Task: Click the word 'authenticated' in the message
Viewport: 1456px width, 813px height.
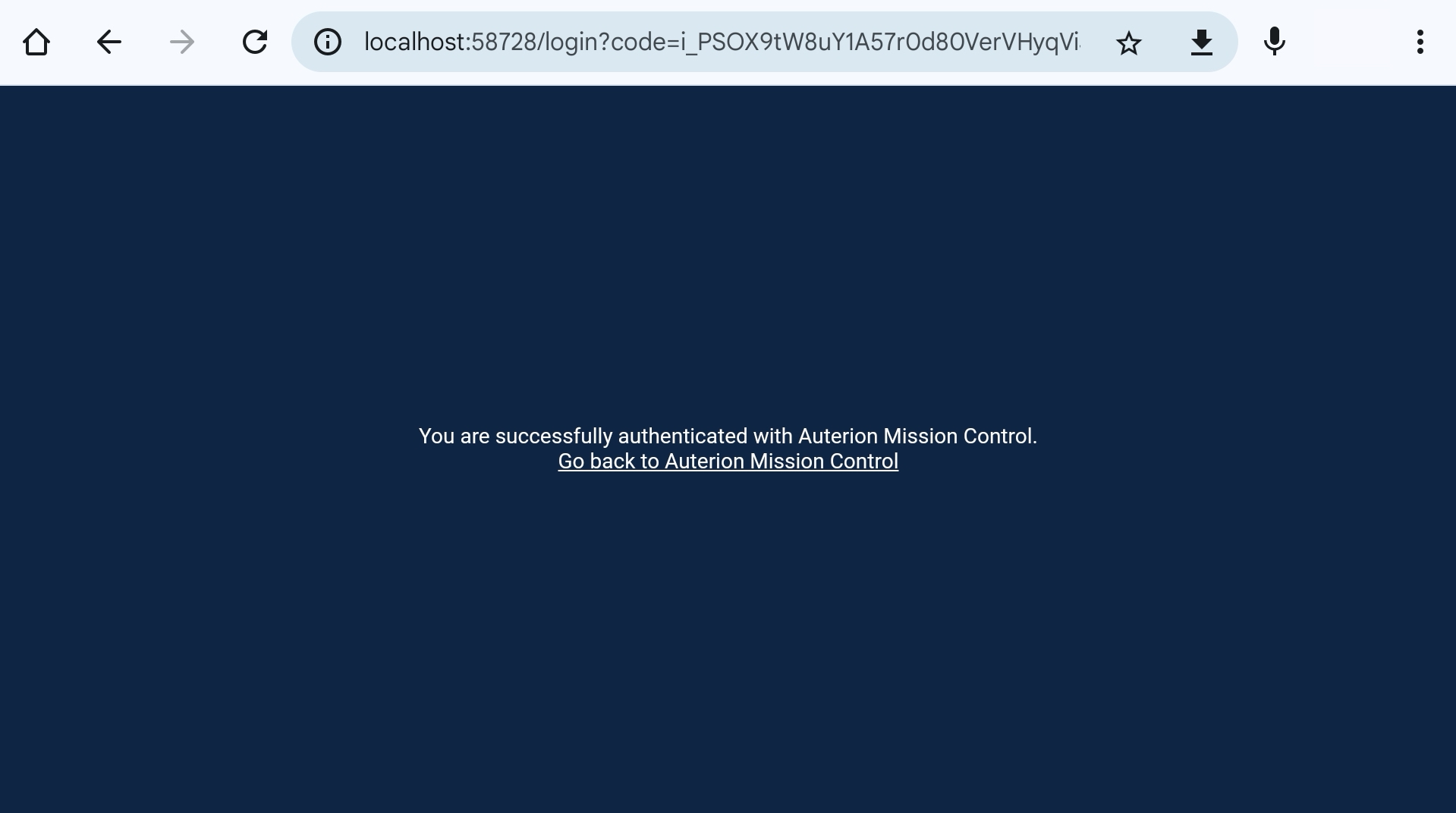Action: coord(683,436)
